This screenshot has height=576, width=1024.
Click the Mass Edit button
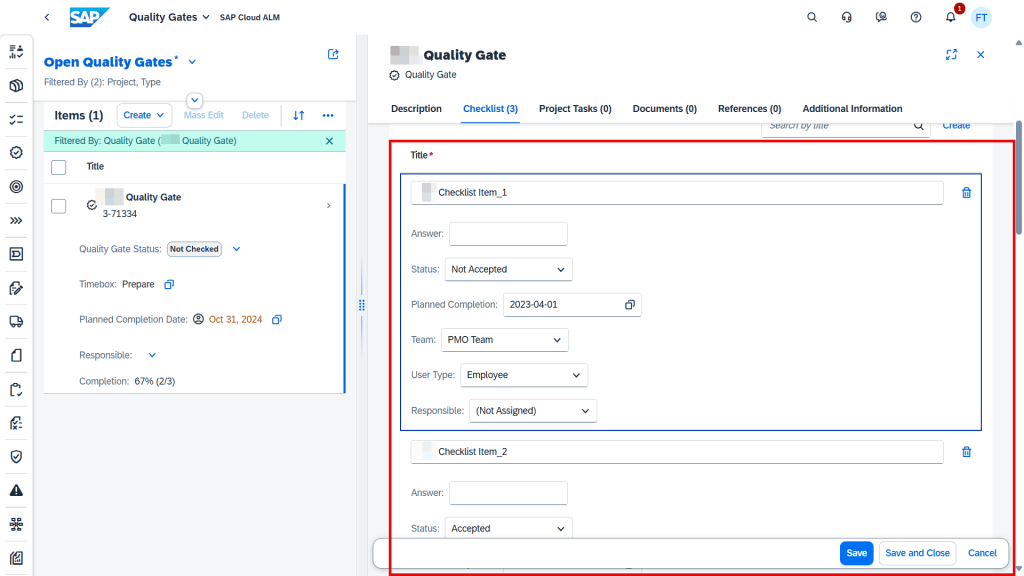pos(204,115)
